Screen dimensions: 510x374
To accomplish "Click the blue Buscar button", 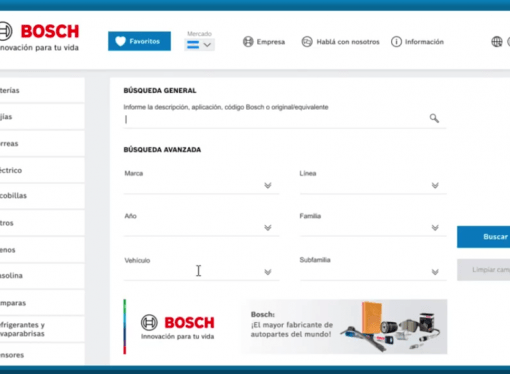I will coord(483,237).
